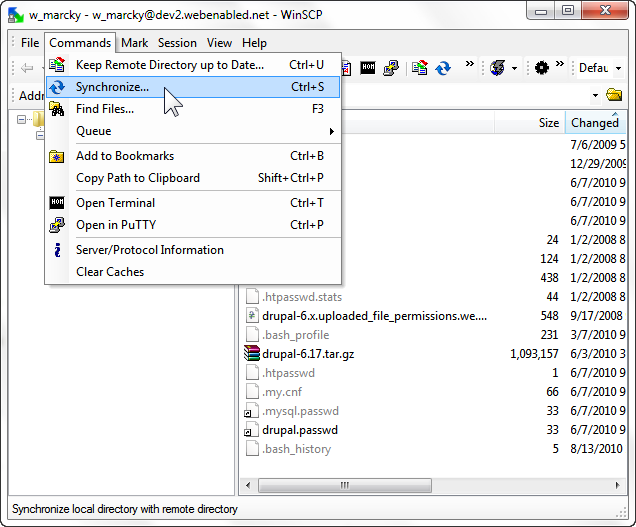Choose Server/Protocol Information entry

193,250
